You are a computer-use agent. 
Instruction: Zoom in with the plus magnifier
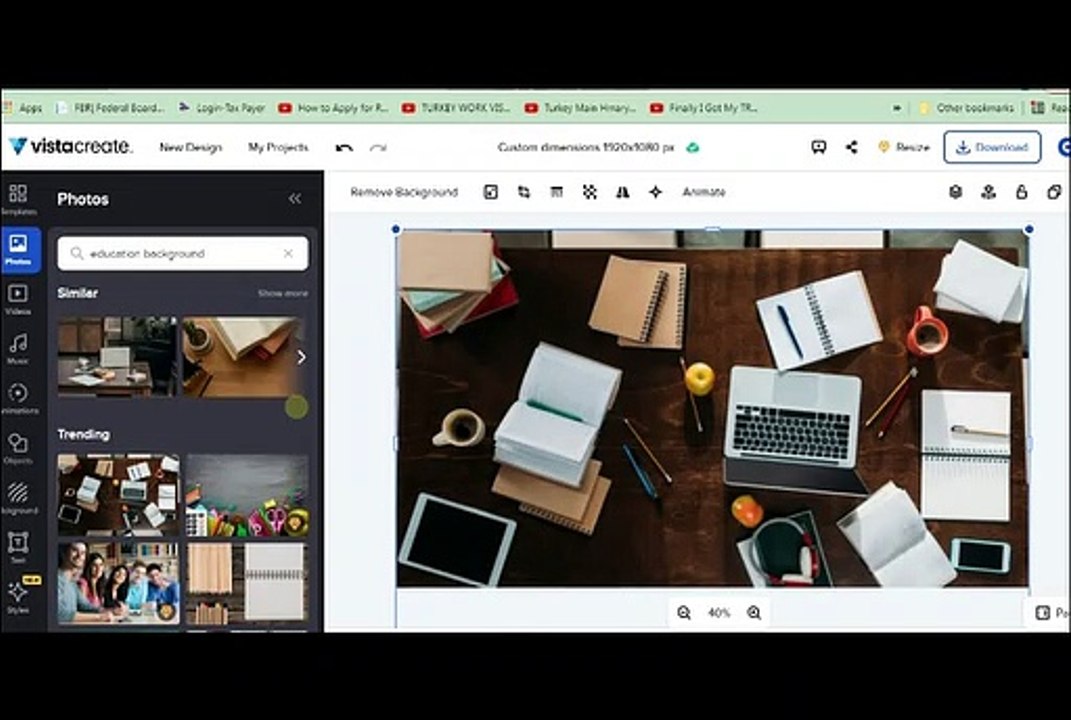pyautogui.click(x=753, y=613)
